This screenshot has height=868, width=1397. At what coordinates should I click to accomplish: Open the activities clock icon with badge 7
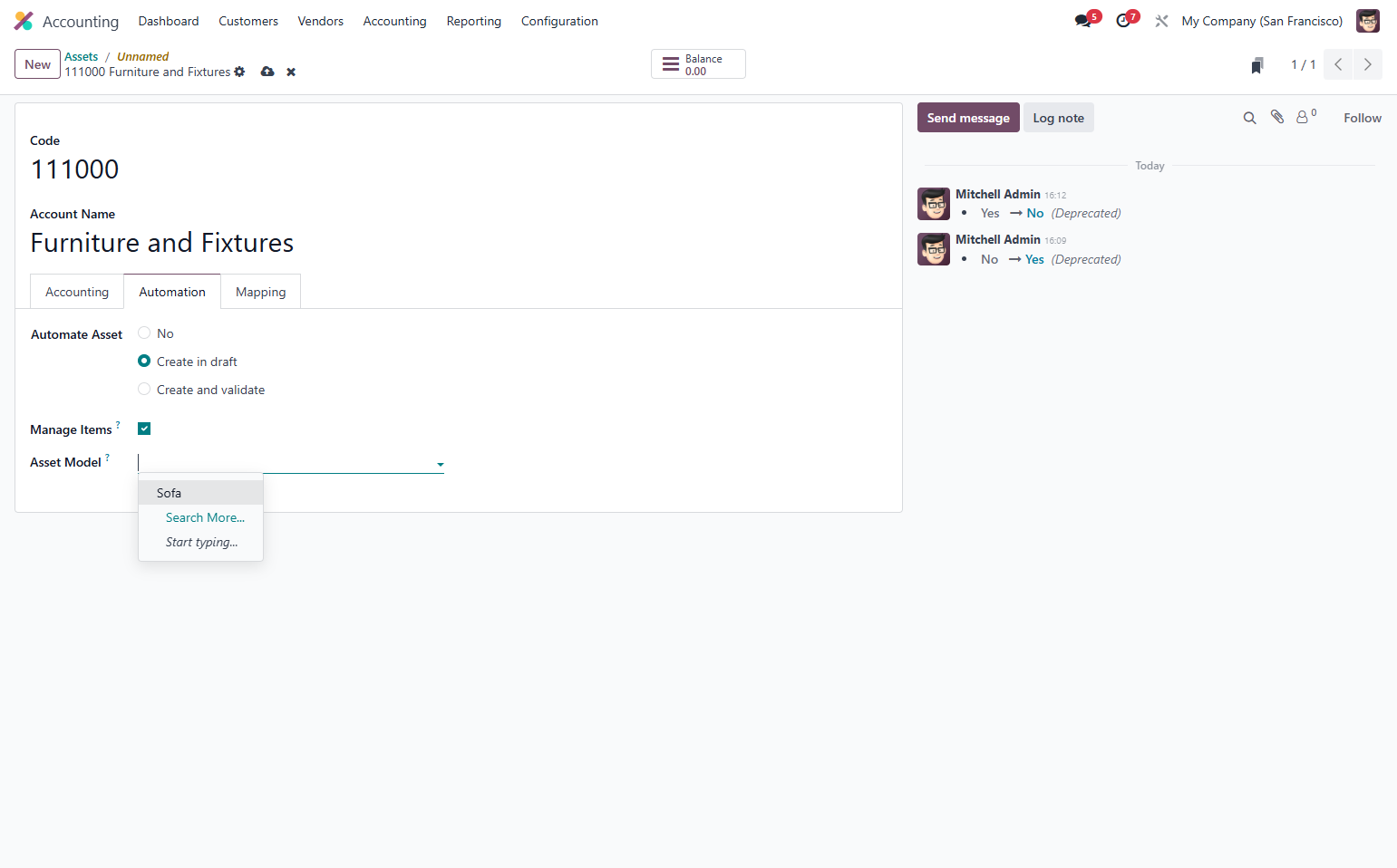tap(1123, 21)
